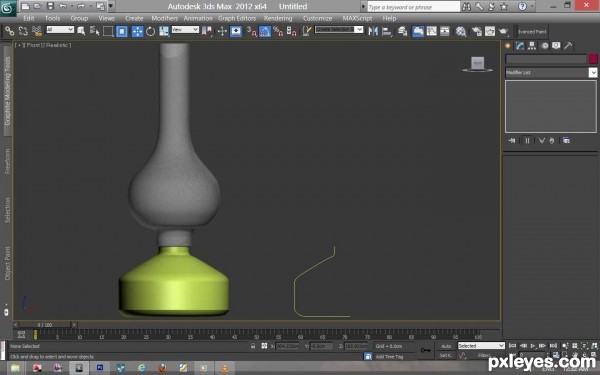
Task: Click the Save File floppy icon
Action: [50, 6]
